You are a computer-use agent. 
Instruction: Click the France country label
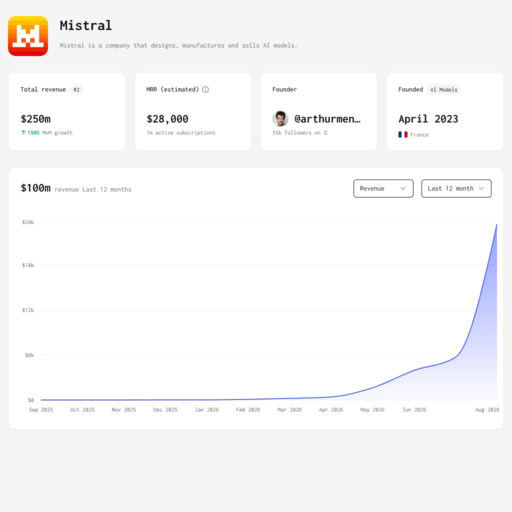point(419,135)
